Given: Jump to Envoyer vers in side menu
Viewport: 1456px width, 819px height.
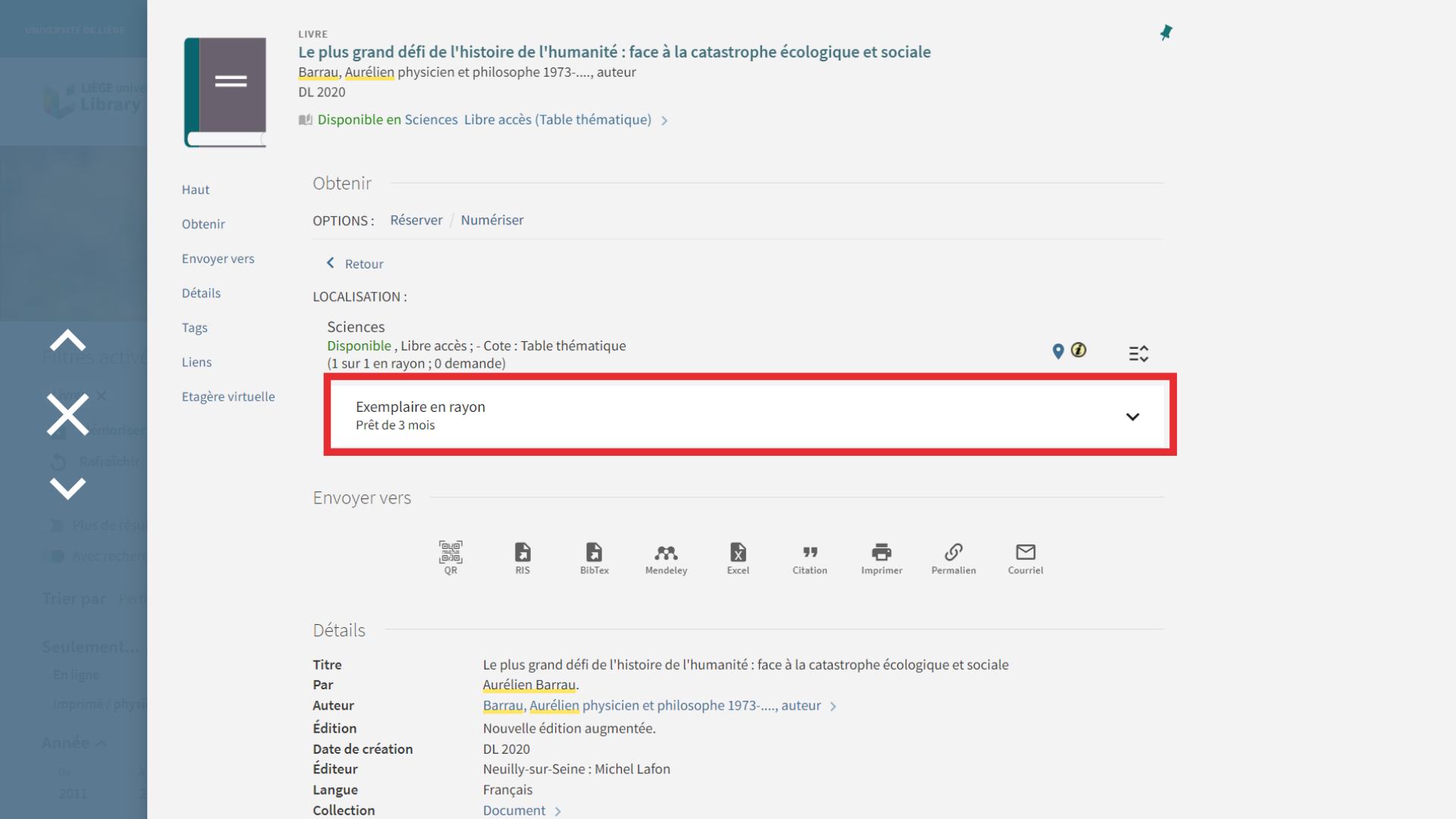Looking at the screenshot, I should (218, 259).
